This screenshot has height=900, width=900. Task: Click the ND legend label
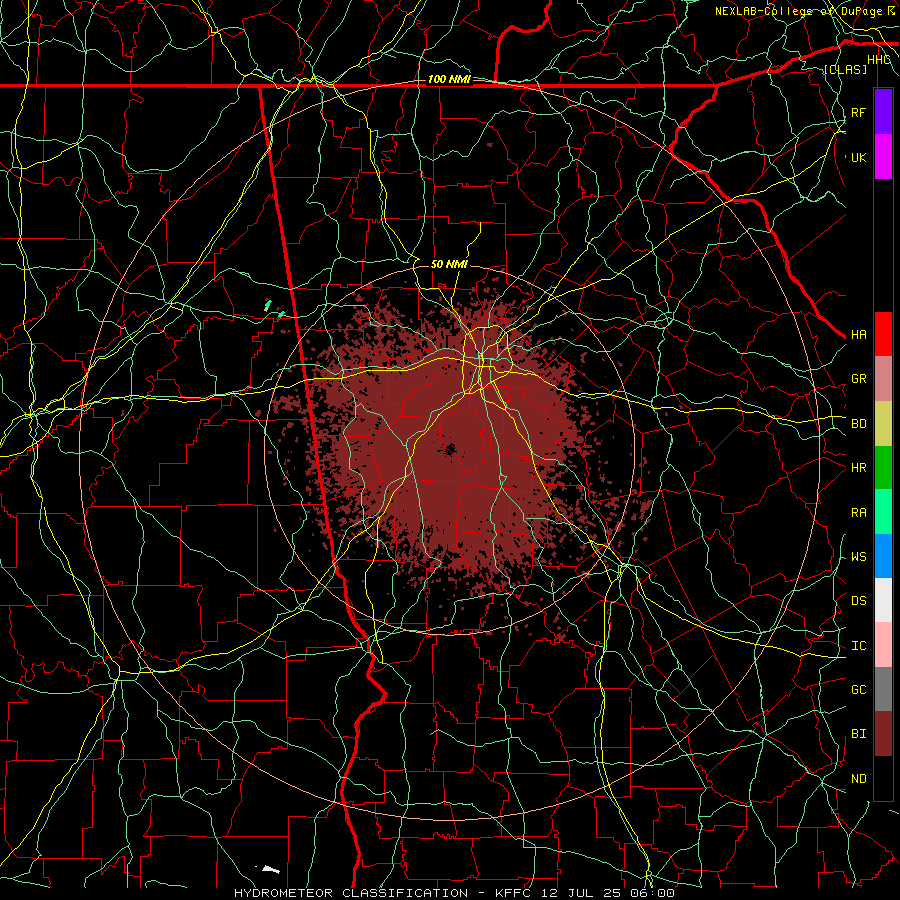pos(858,779)
